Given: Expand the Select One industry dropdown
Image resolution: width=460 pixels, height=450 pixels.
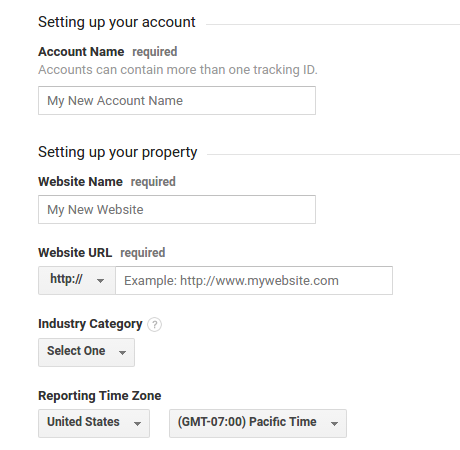Looking at the screenshot, I should [87, 352].
